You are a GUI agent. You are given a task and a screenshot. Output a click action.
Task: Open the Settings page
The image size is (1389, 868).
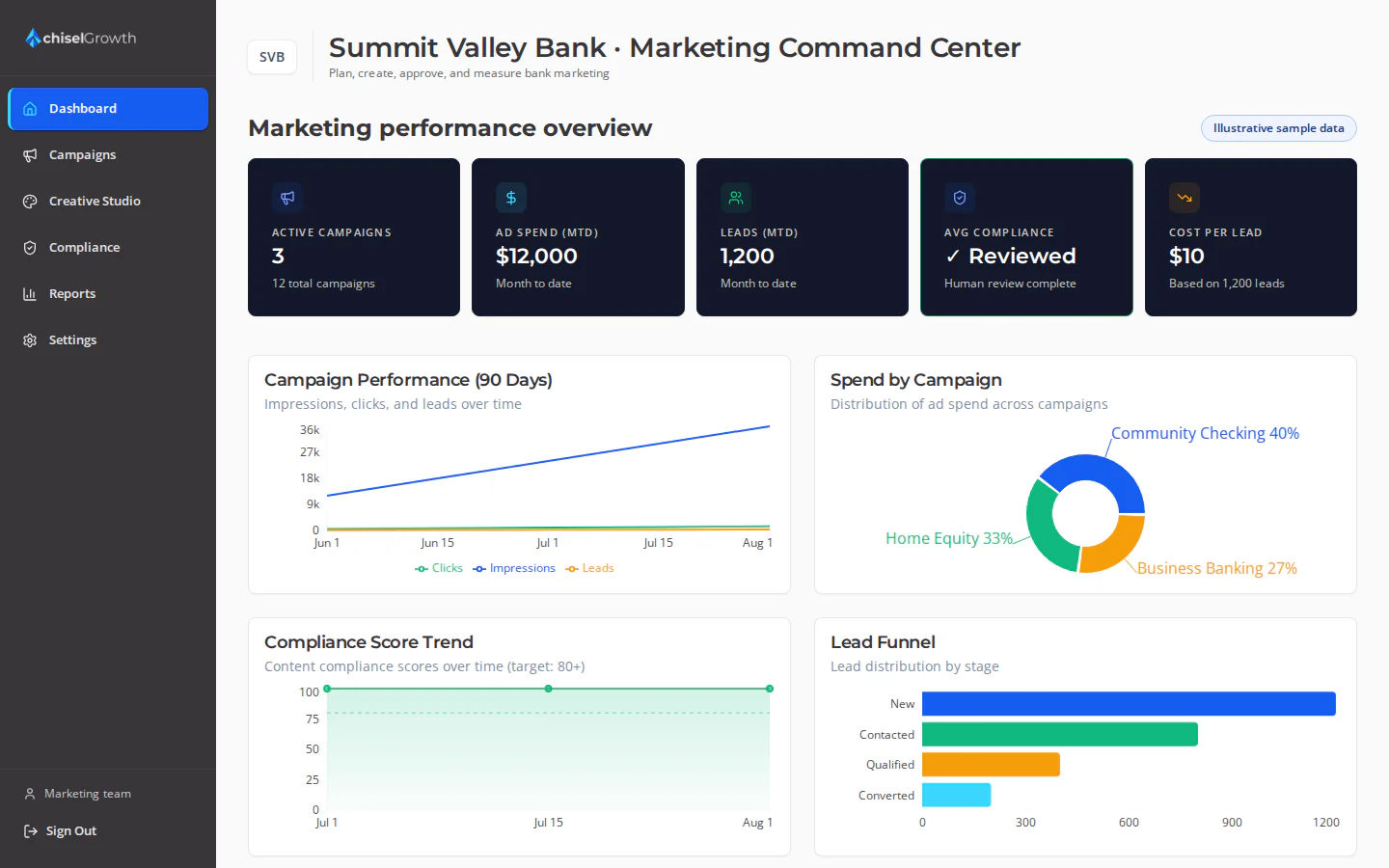108,340
